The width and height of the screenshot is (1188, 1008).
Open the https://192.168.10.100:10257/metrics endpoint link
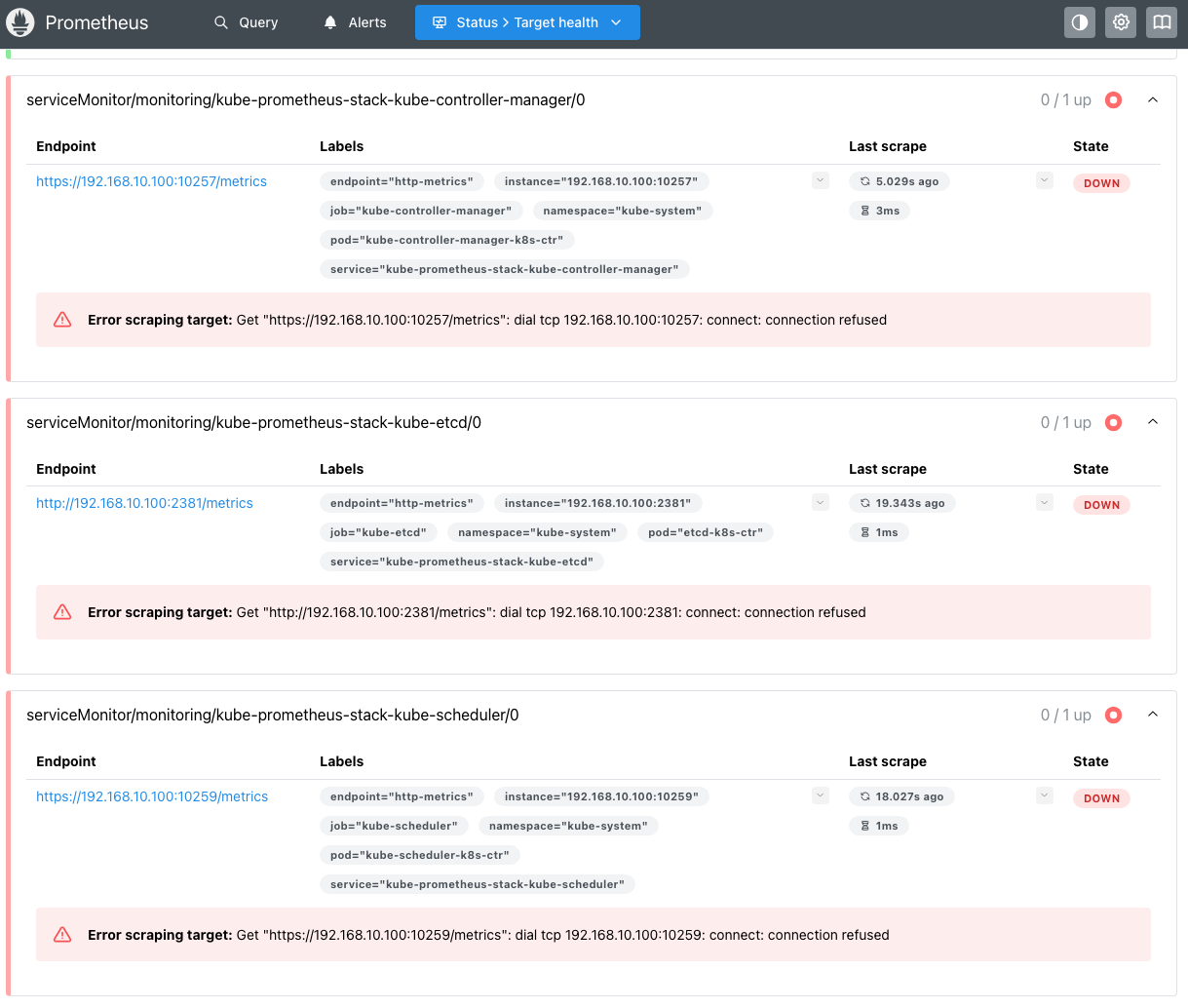(151, 181)
